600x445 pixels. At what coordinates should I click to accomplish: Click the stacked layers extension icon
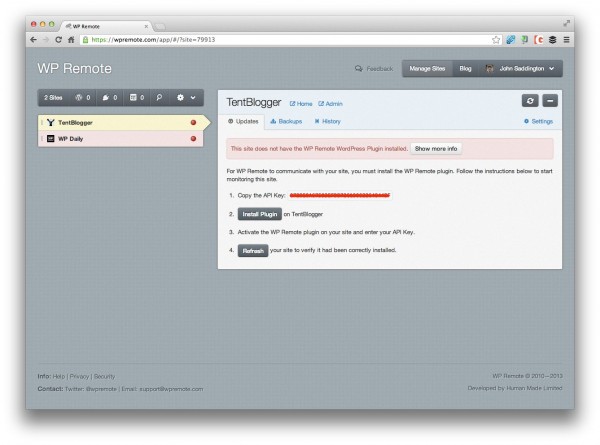(553, 39)
